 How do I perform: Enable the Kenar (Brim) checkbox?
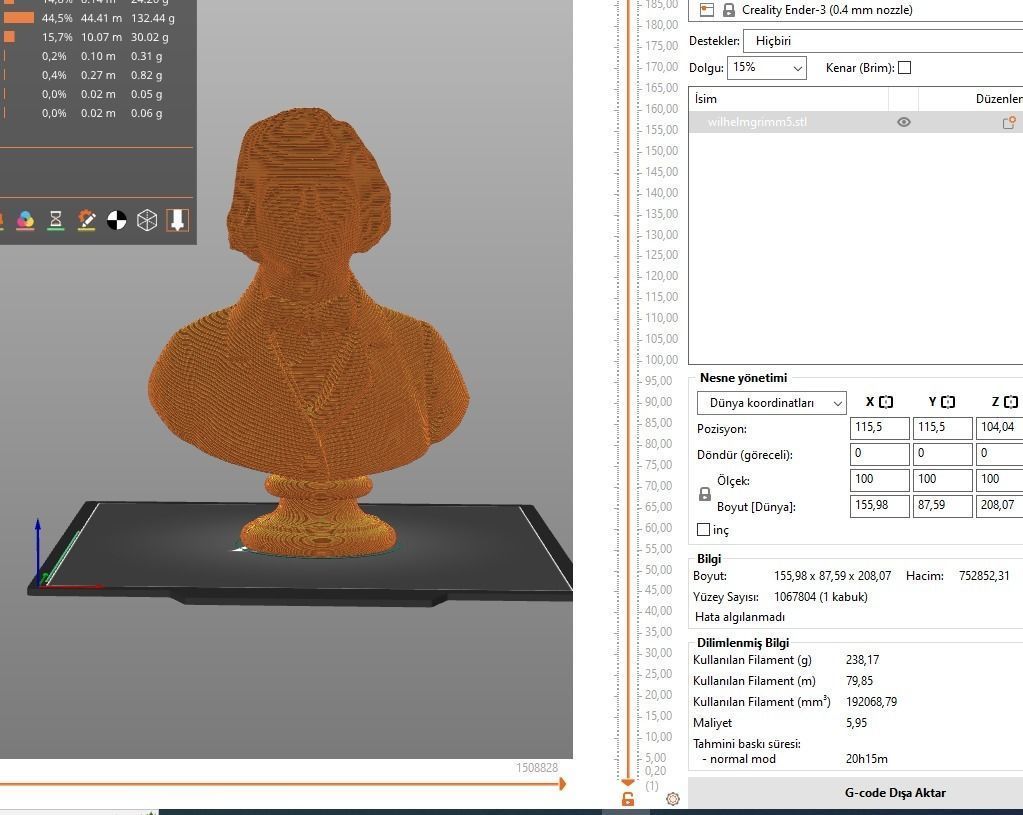click(904, 68)
